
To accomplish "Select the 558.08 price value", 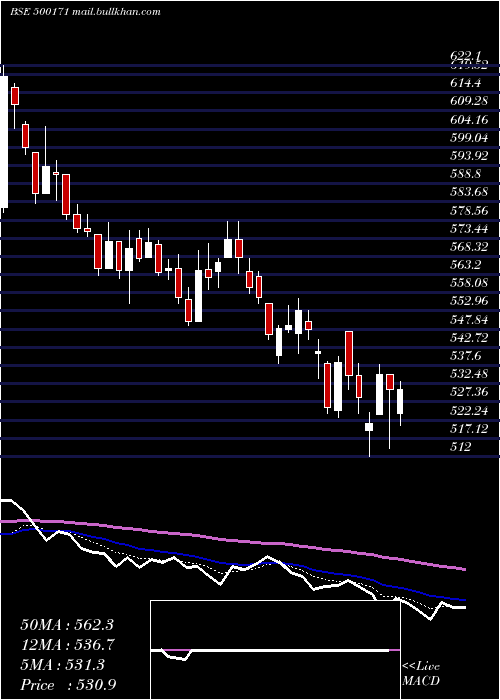I will pos(469,283).
